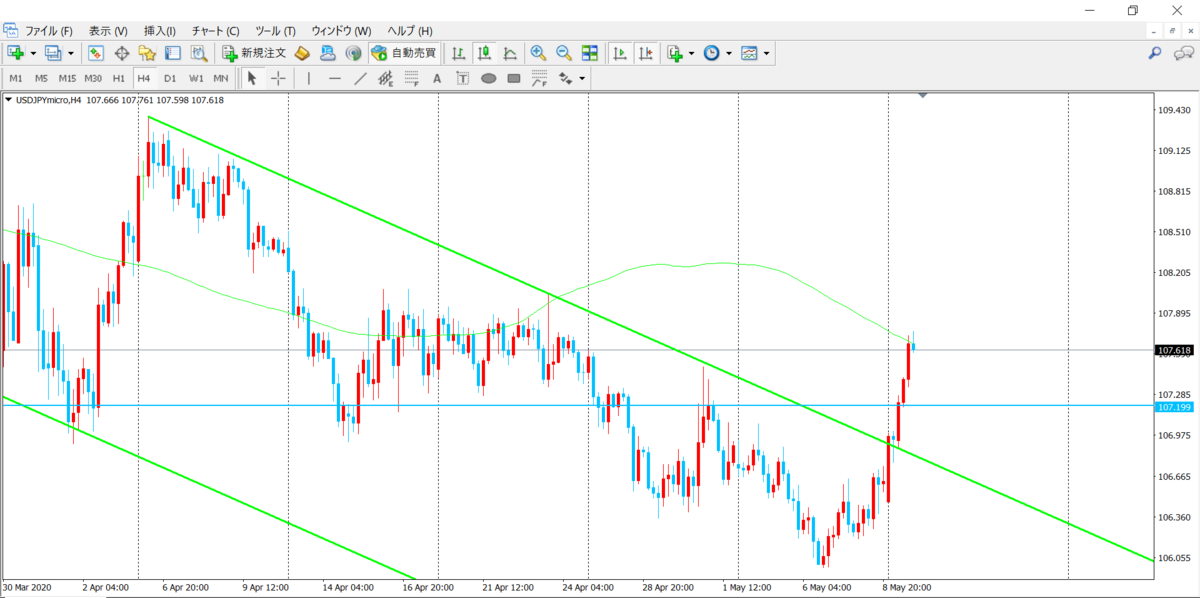The height and width of the screenshot is (598, 1200).
Task: Select the Fibonacci retracement tool
Action: pos(411,78)
